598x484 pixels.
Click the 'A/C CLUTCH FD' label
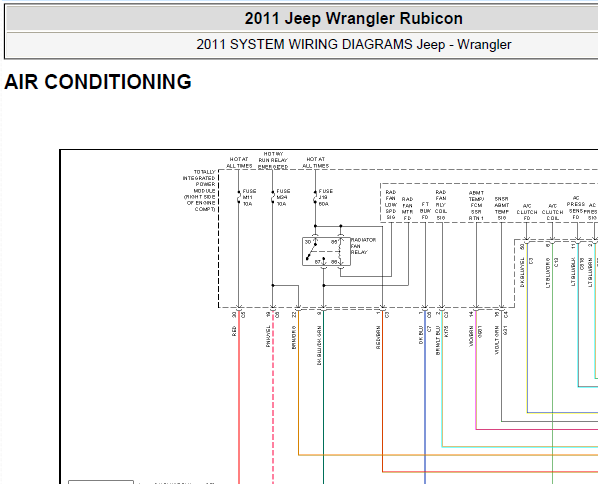[x=527, y=212]
